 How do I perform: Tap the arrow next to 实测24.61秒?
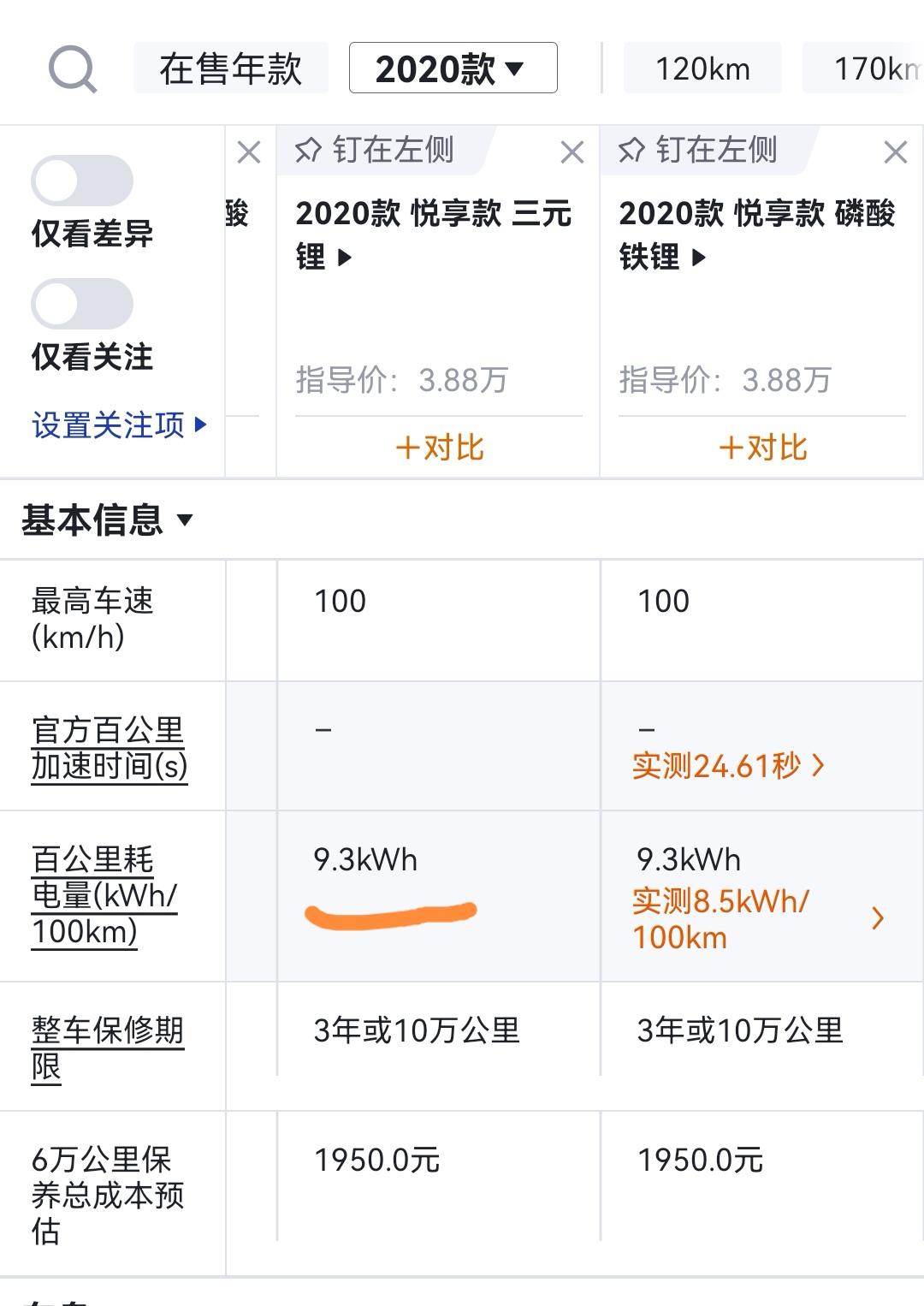point(819,765)
